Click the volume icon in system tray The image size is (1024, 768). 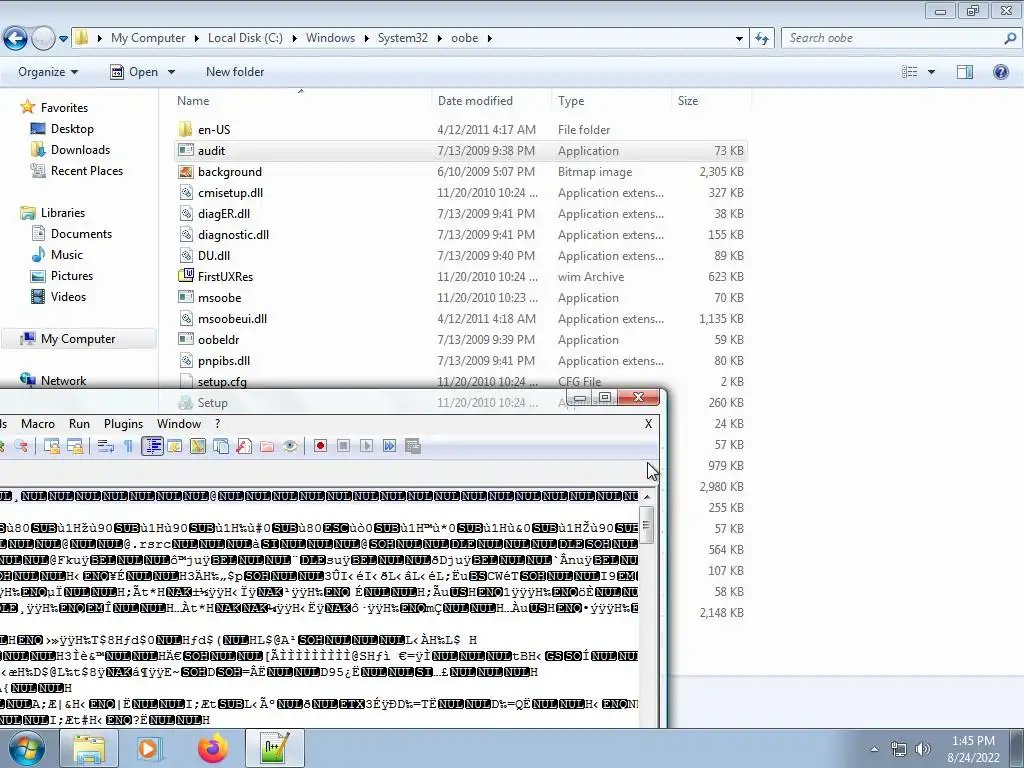click(x=922, y=749)
